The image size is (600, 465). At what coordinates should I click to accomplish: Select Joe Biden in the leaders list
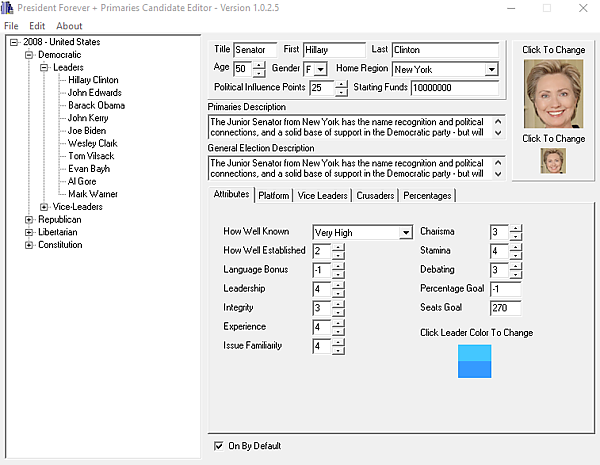[x=87, y=131]
